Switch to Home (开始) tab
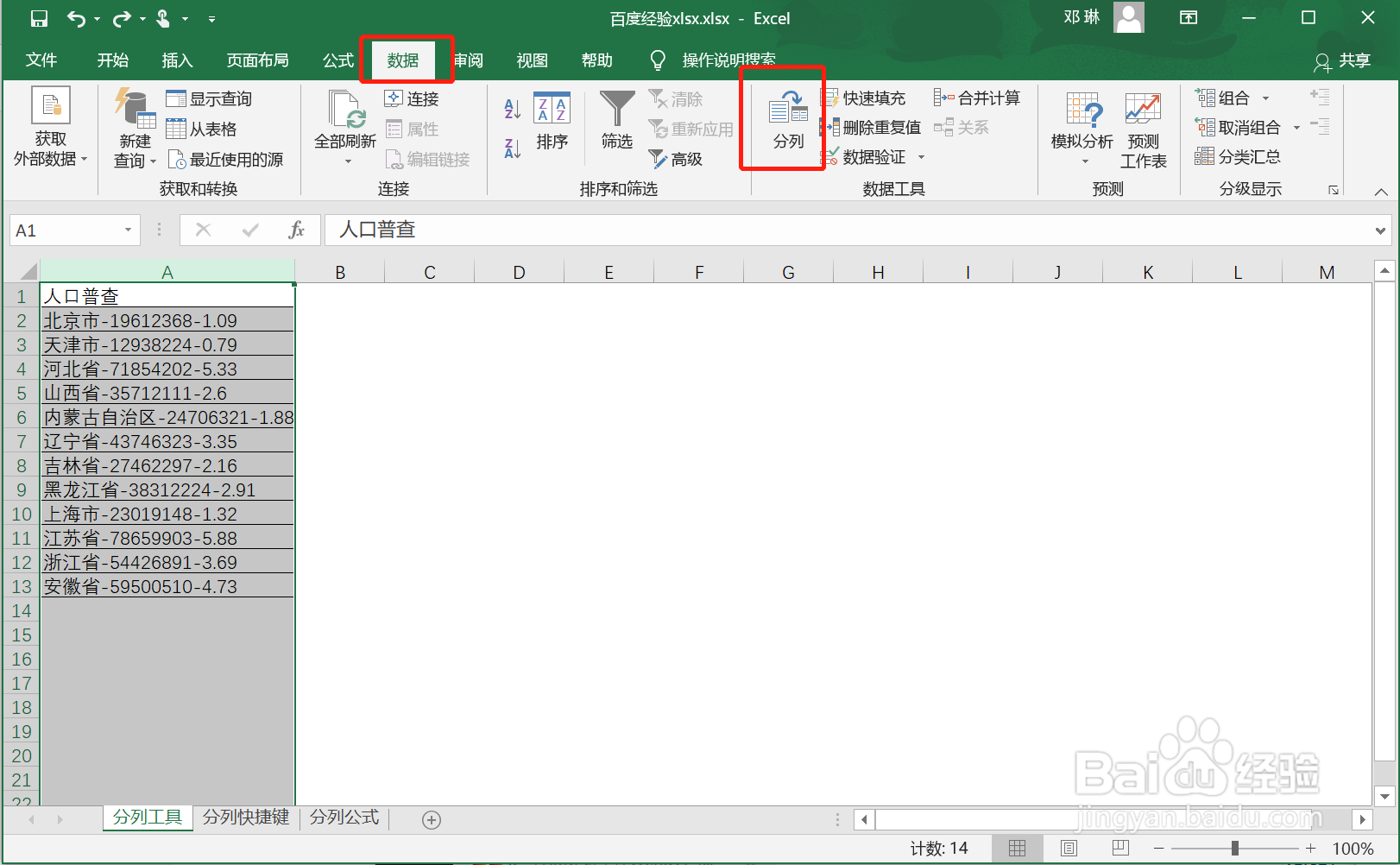The height and width of the screenshot is (865, 1400). click(113, 60)
